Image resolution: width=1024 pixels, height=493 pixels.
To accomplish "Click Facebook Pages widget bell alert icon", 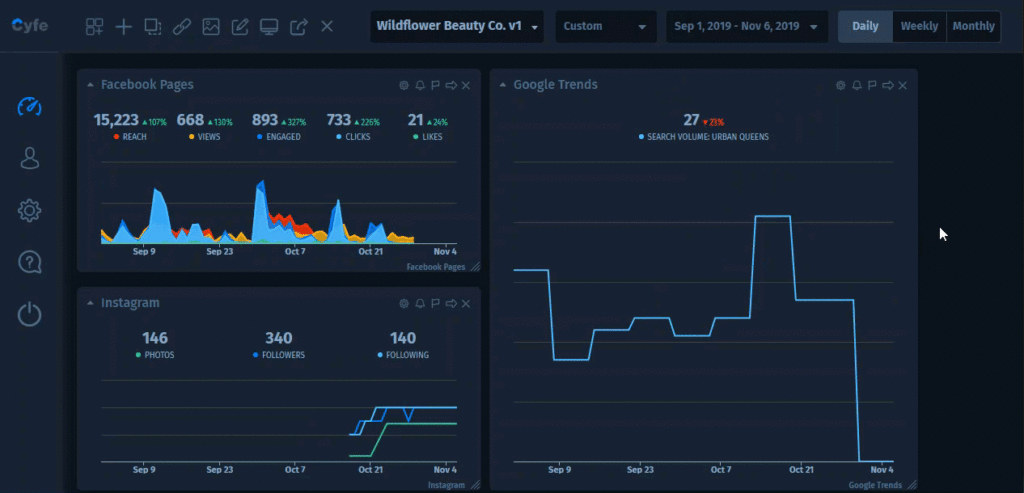I will coord(420,86).
